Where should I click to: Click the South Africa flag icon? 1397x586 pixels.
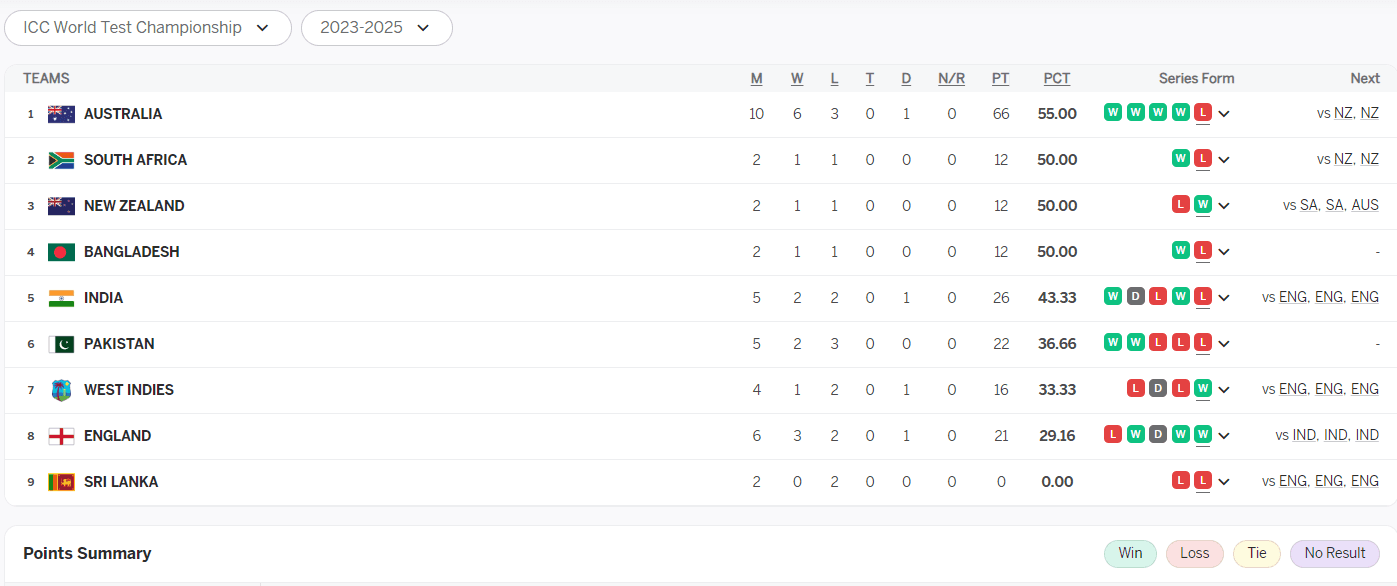(x=61, y=160)
